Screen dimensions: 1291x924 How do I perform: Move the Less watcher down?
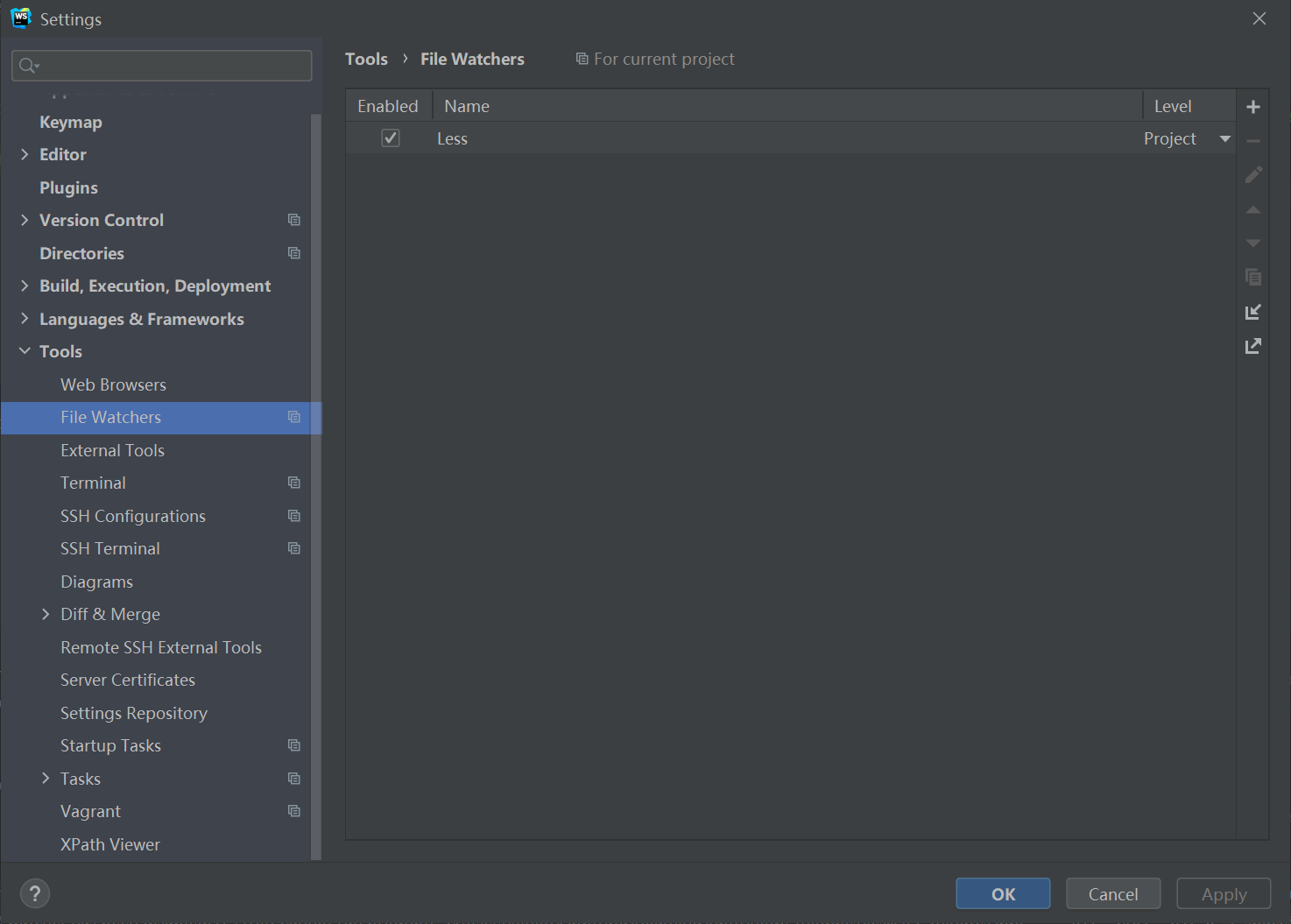(x=1252, y=243)
